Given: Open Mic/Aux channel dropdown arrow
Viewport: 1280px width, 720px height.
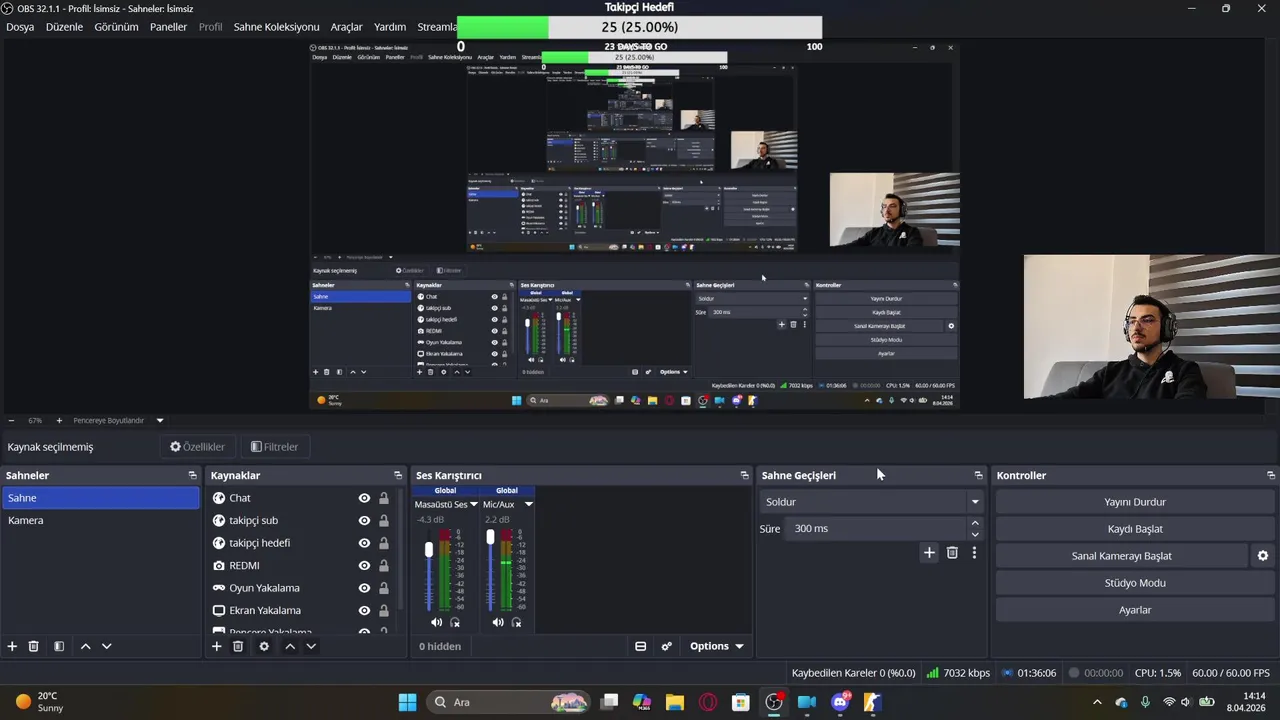Looking at the screenshot, I should 529,504.
